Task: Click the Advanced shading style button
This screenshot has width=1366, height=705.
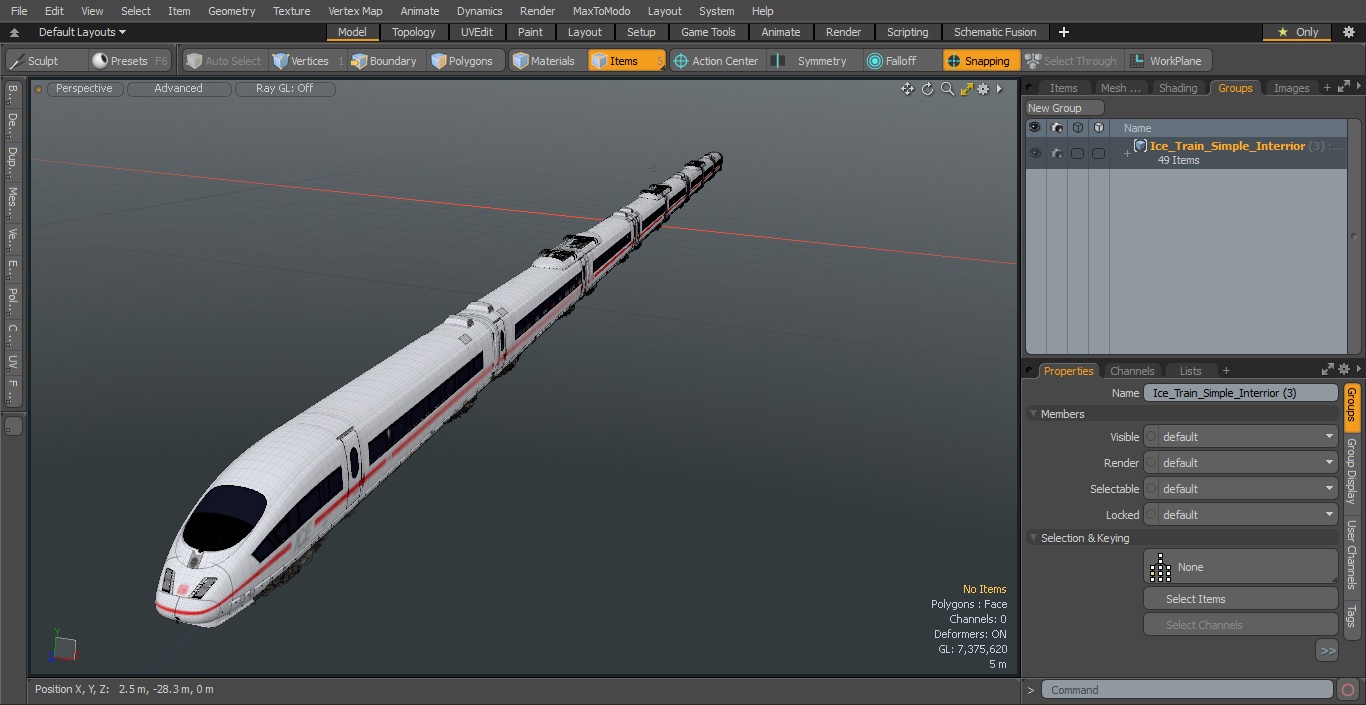Action: [179, 88]
